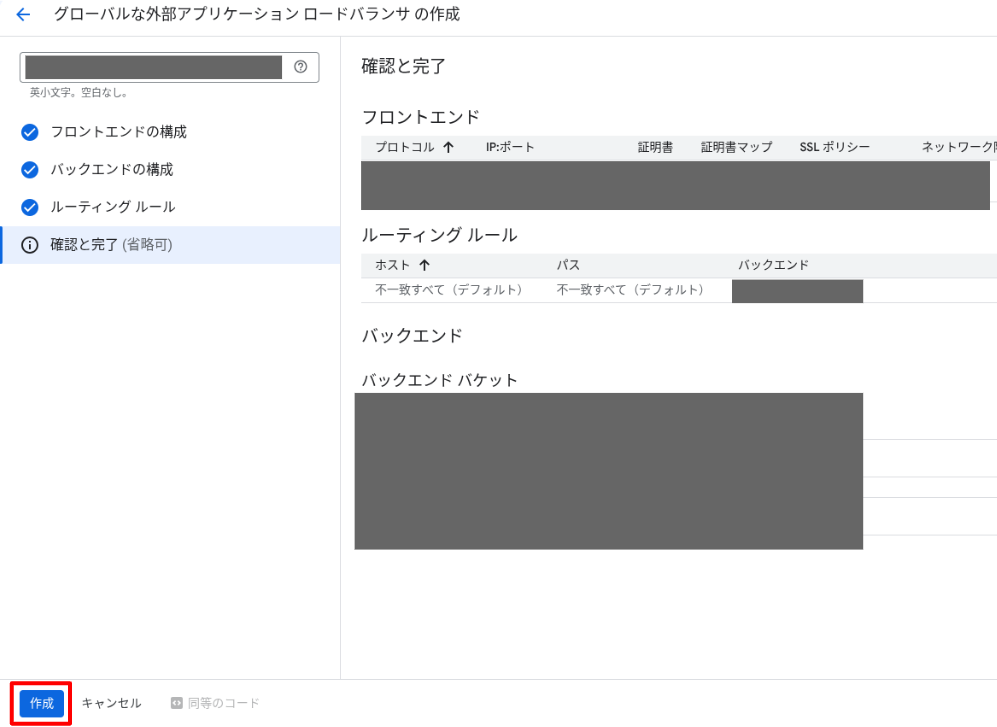Click the バックエンド column header in routing table
Screen dimensions: 997x727
[x=773, y=265]
